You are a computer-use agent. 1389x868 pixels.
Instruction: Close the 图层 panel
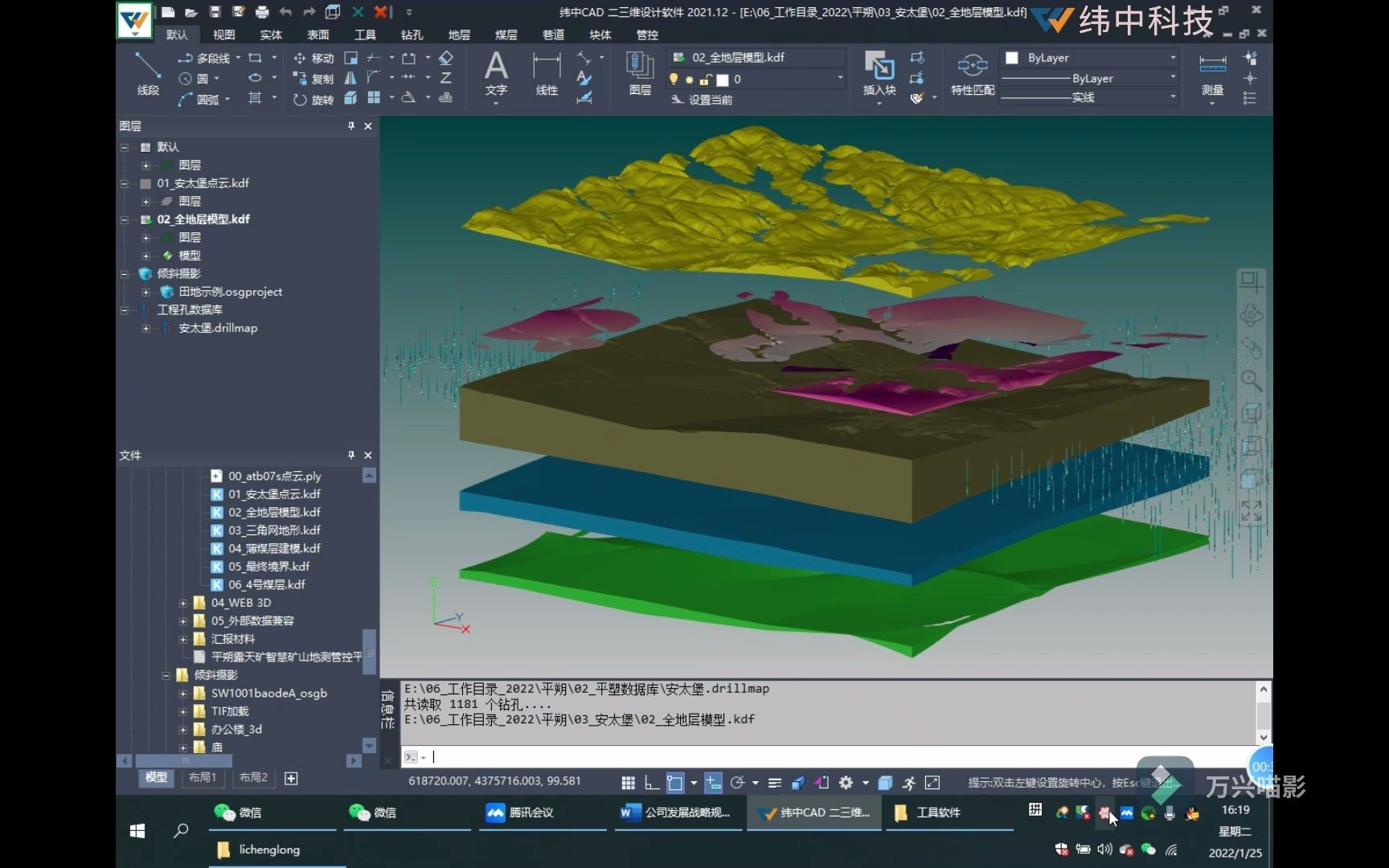368,126
